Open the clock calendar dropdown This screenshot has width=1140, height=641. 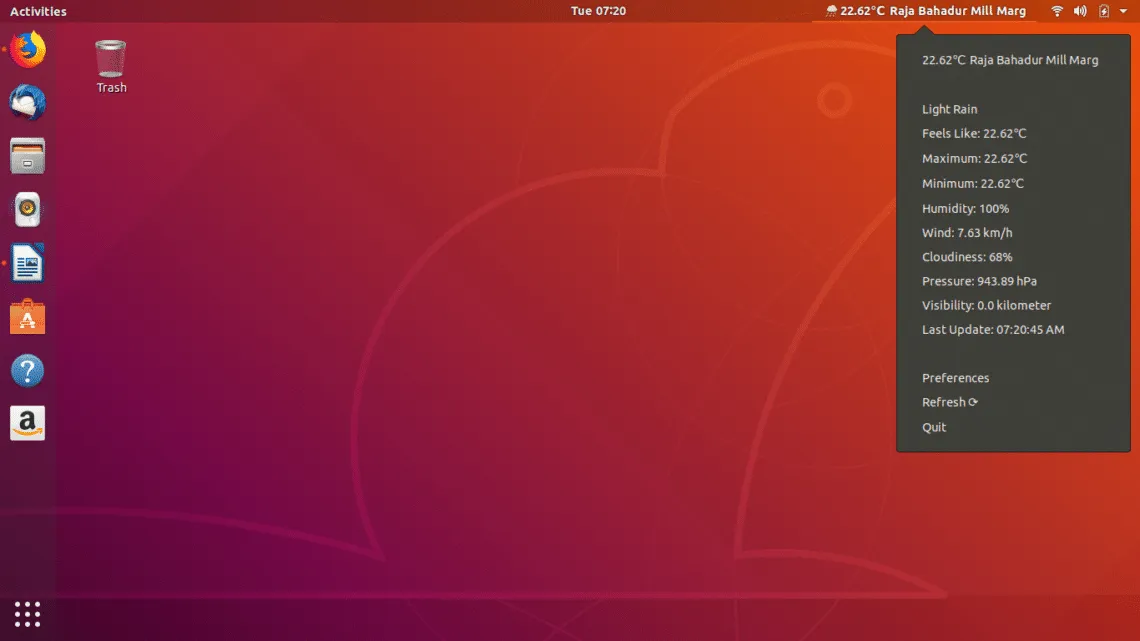pos(598,11)
